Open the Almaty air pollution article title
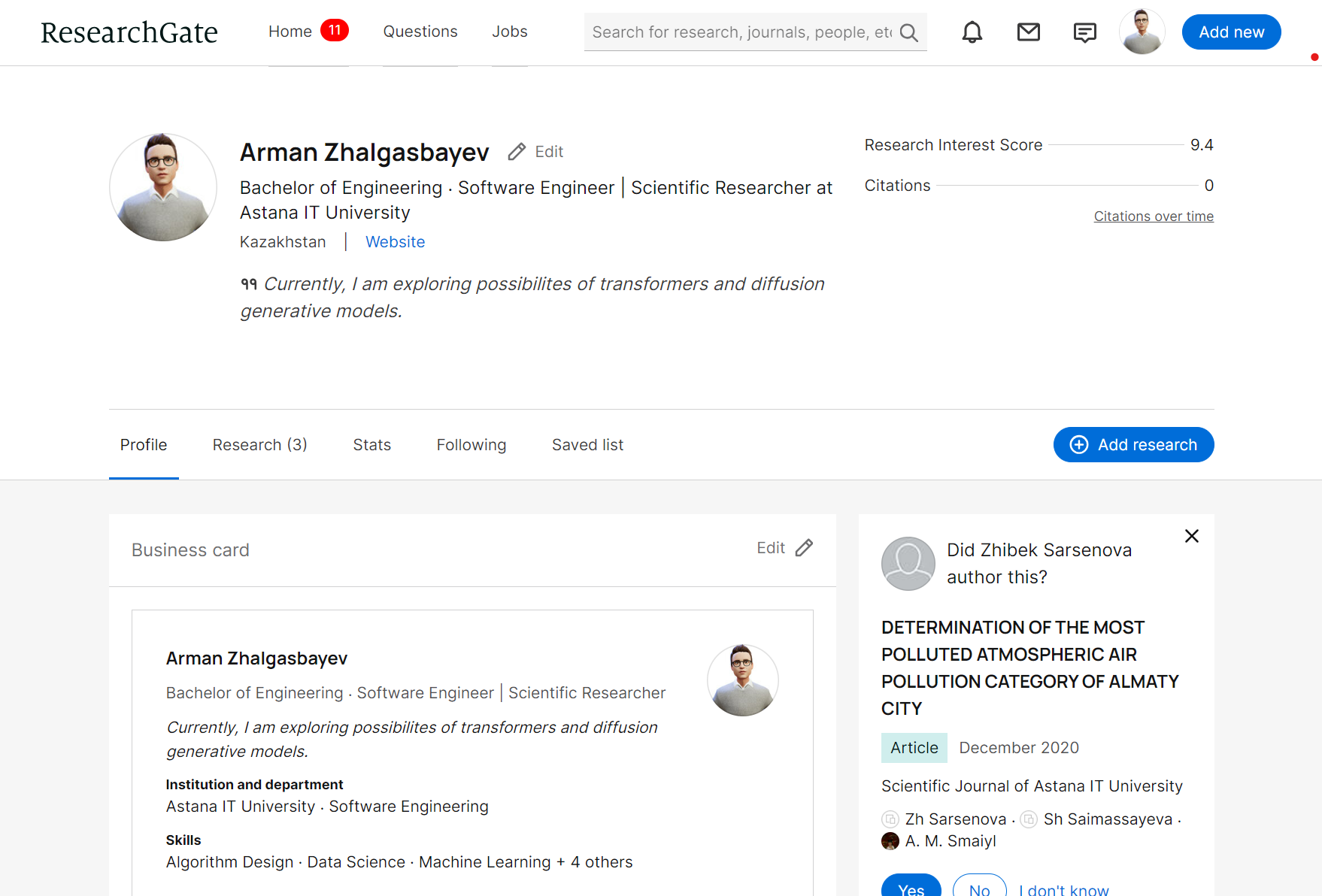Image resolution: width=1322 pixels, height=896 pixels. point(1029,668)
